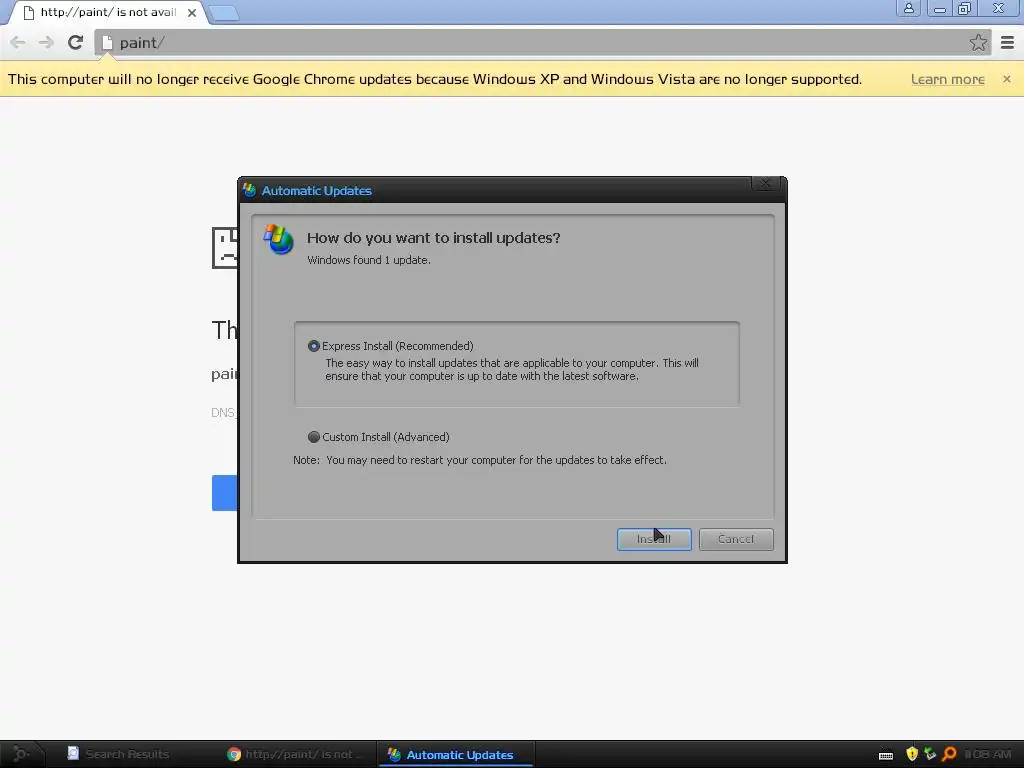Open the Start menu on the taskbar
Screen dimensions: 1024x768
tap(21, 754)
